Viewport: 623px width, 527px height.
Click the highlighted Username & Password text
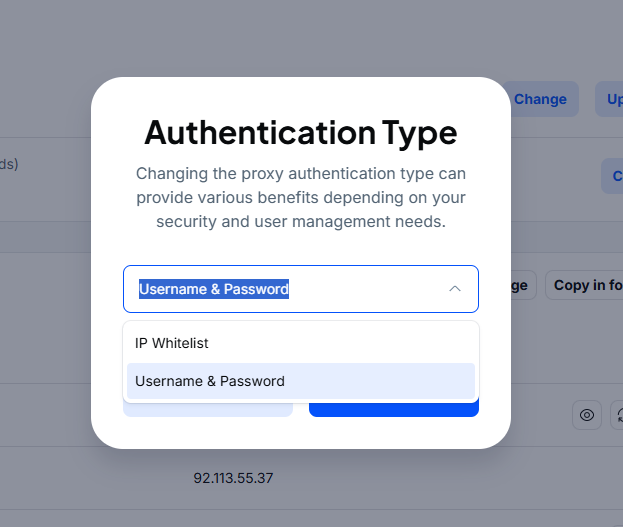(214, 289)
